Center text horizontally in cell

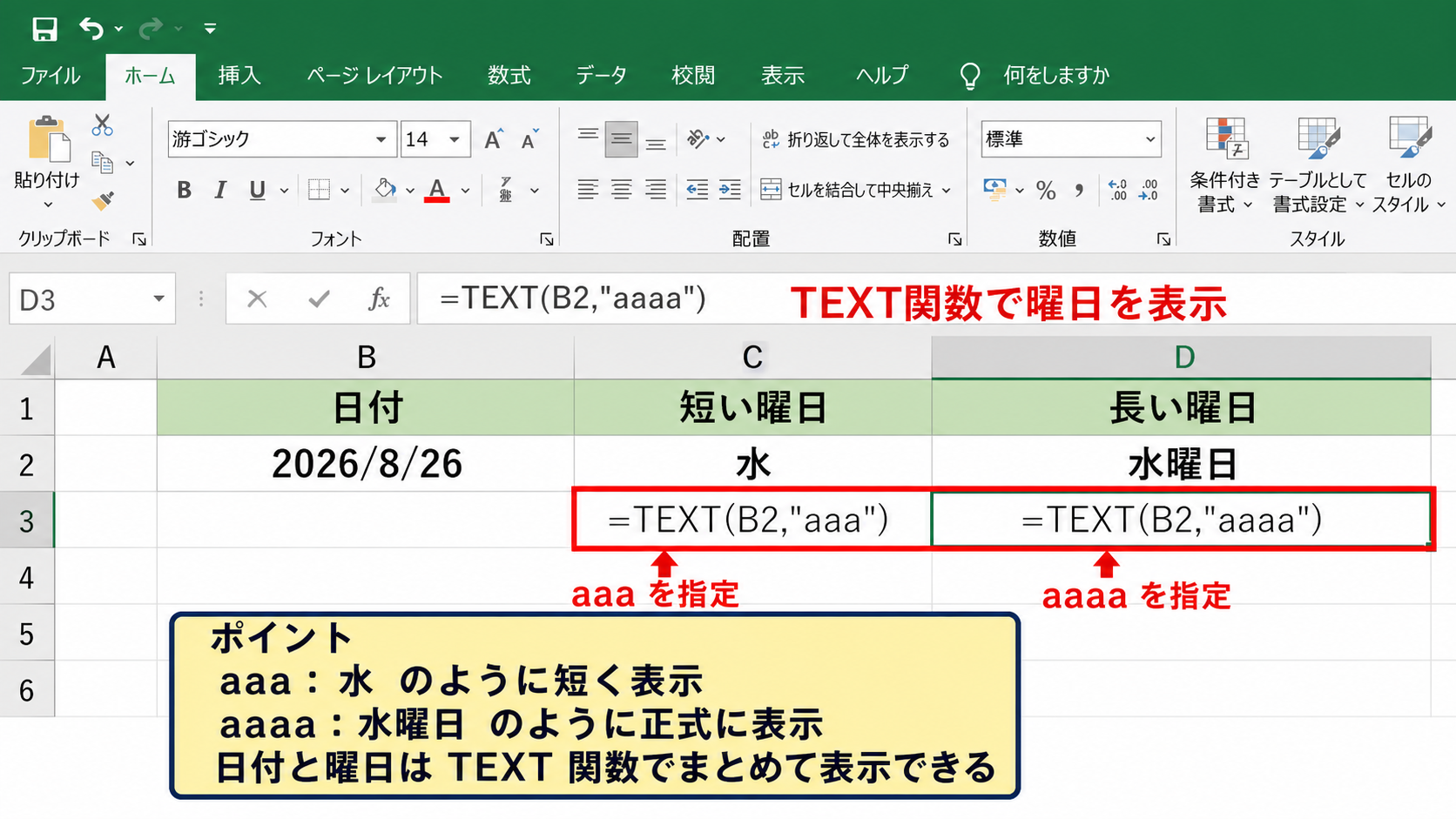(621, 190)
